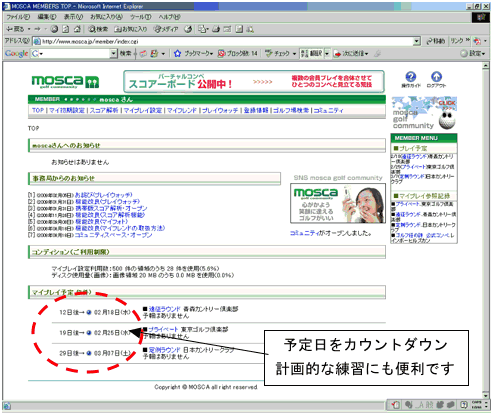Open マイ初期設定 navigation link

(x=67, y=110)
